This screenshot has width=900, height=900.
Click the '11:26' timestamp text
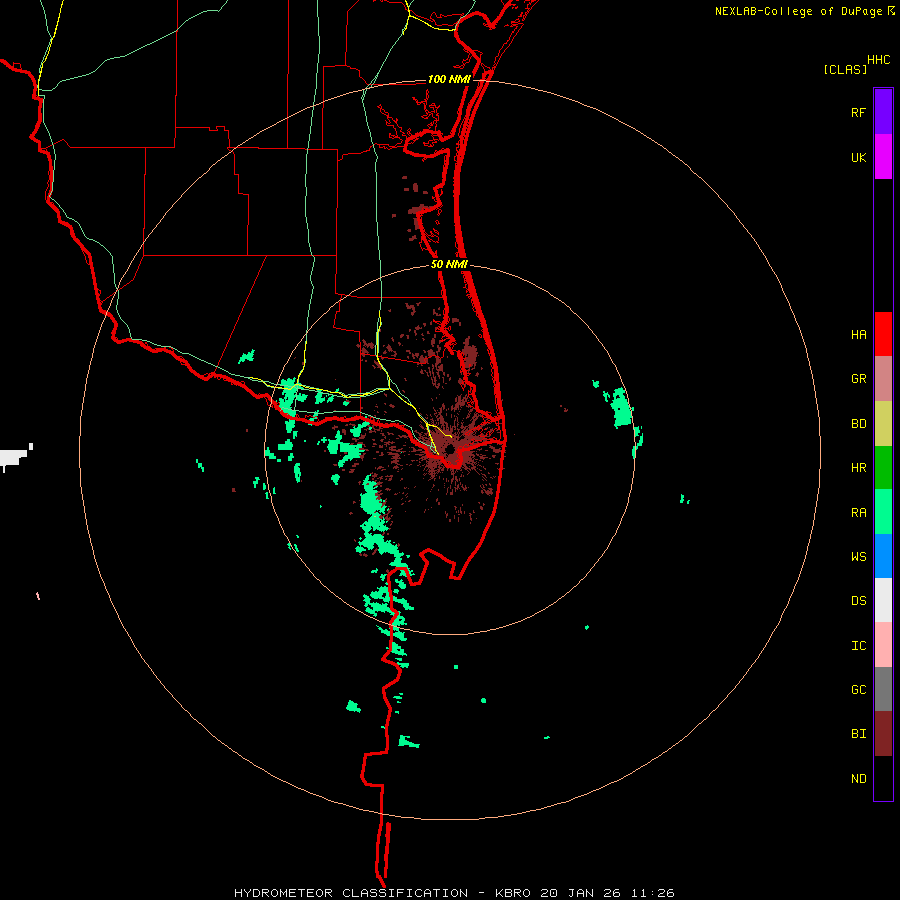click(x=653, y=893)
